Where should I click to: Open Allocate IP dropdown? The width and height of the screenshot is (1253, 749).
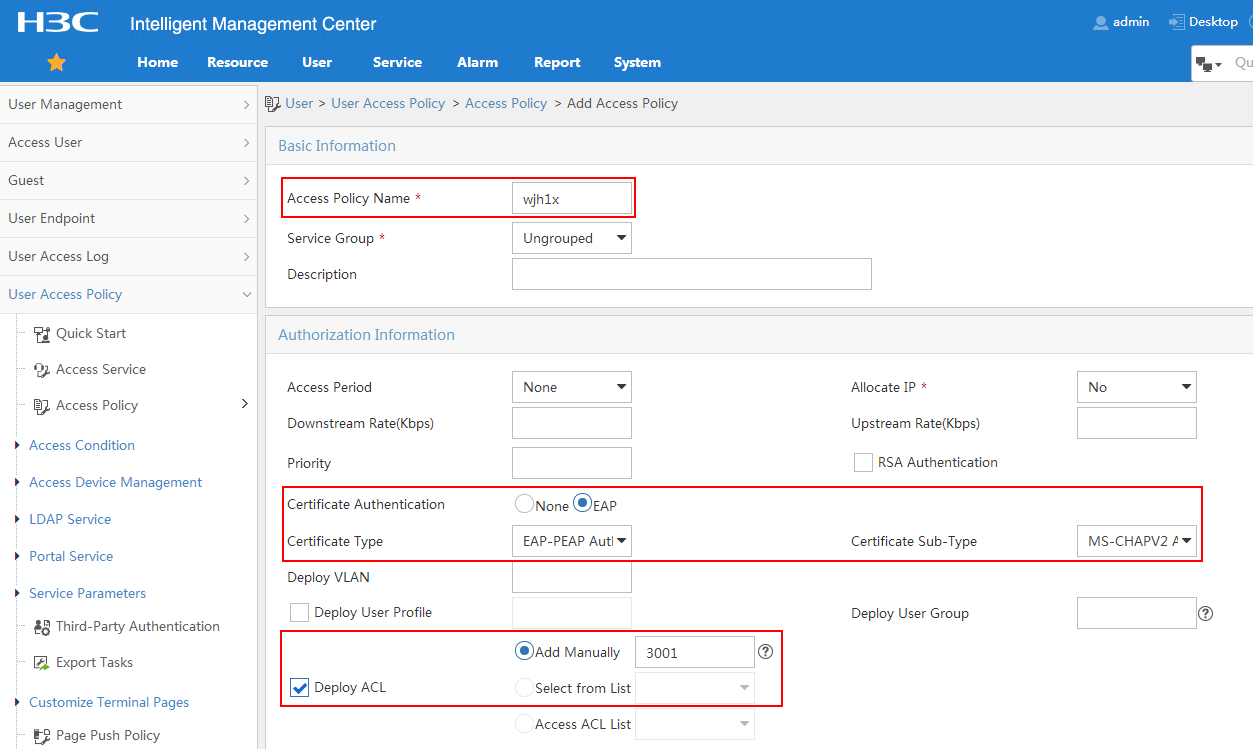click(x=1137, y=387)
